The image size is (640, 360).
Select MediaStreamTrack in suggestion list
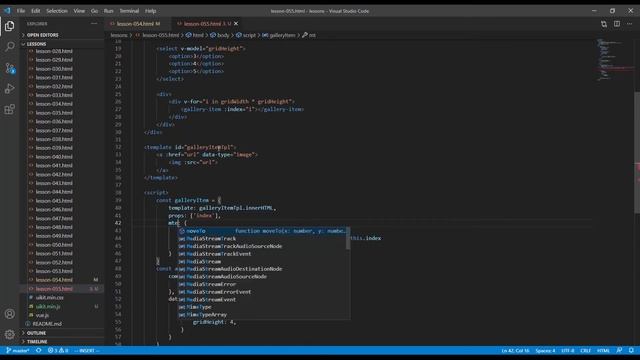[263, 239]
